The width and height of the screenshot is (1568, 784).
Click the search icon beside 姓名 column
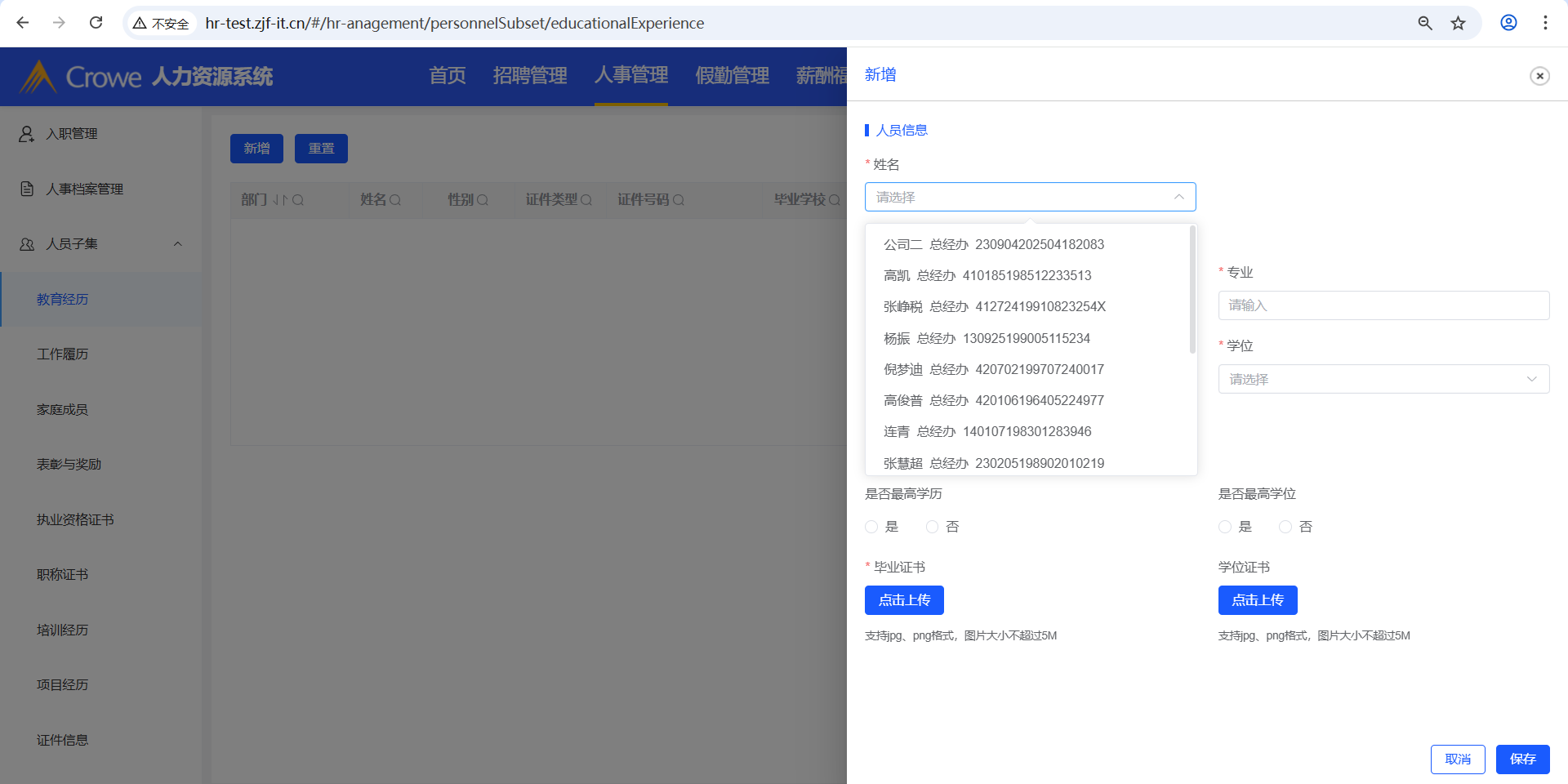(396, 200)
